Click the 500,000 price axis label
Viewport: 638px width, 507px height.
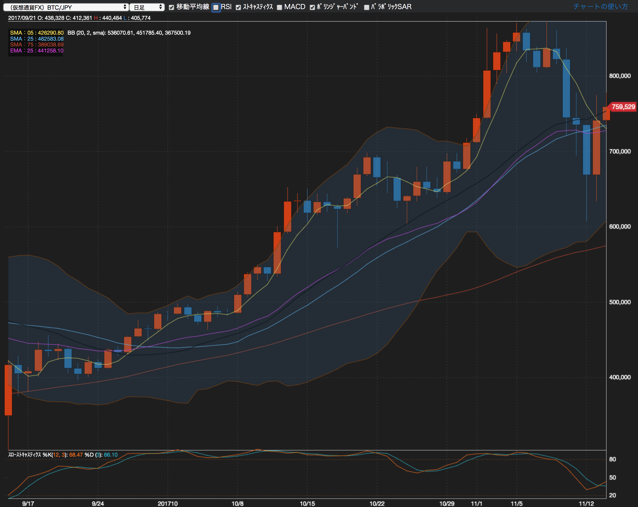620,302
